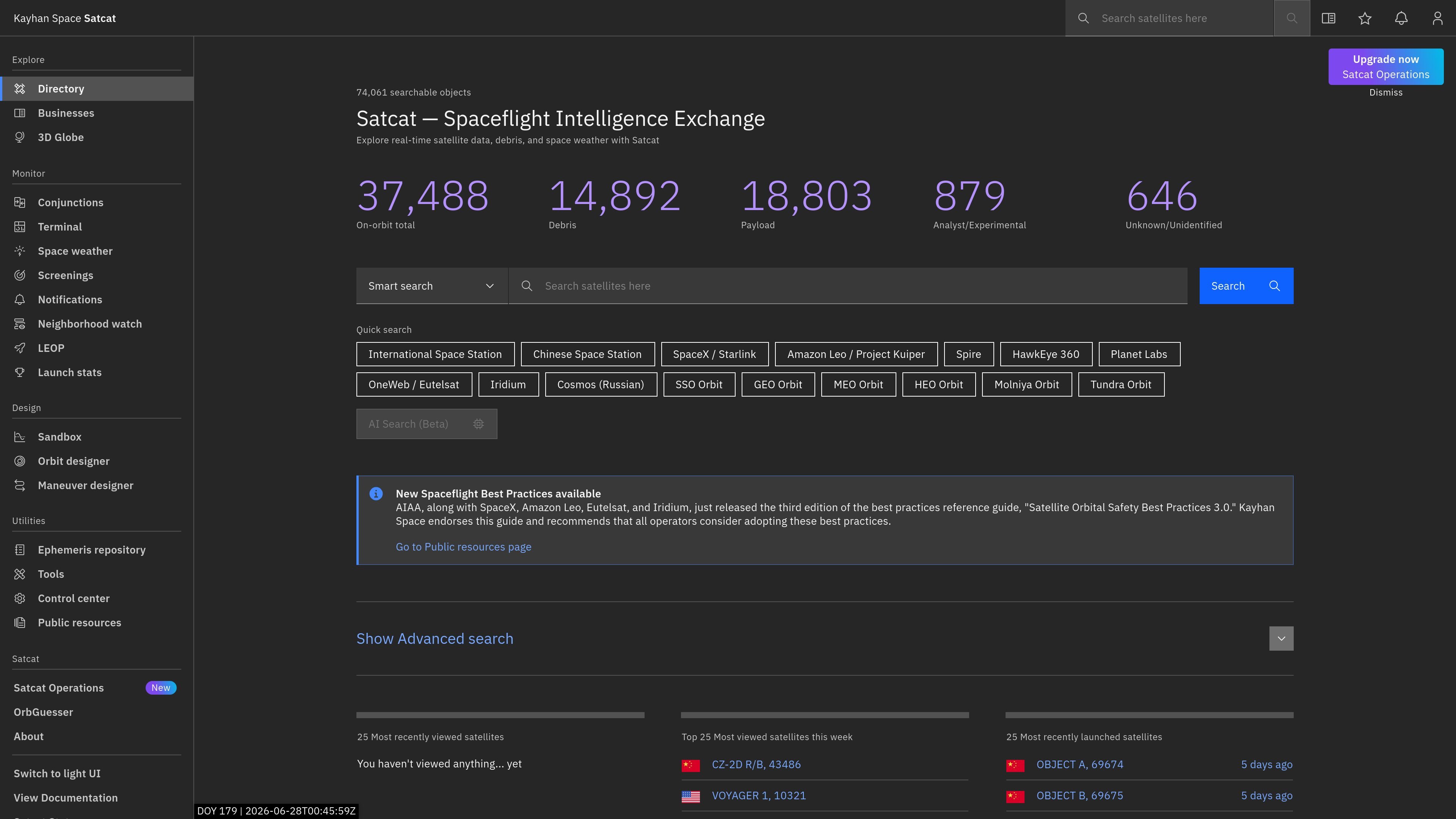Click the Directory sidebar icon

click(x=20, y=89)
